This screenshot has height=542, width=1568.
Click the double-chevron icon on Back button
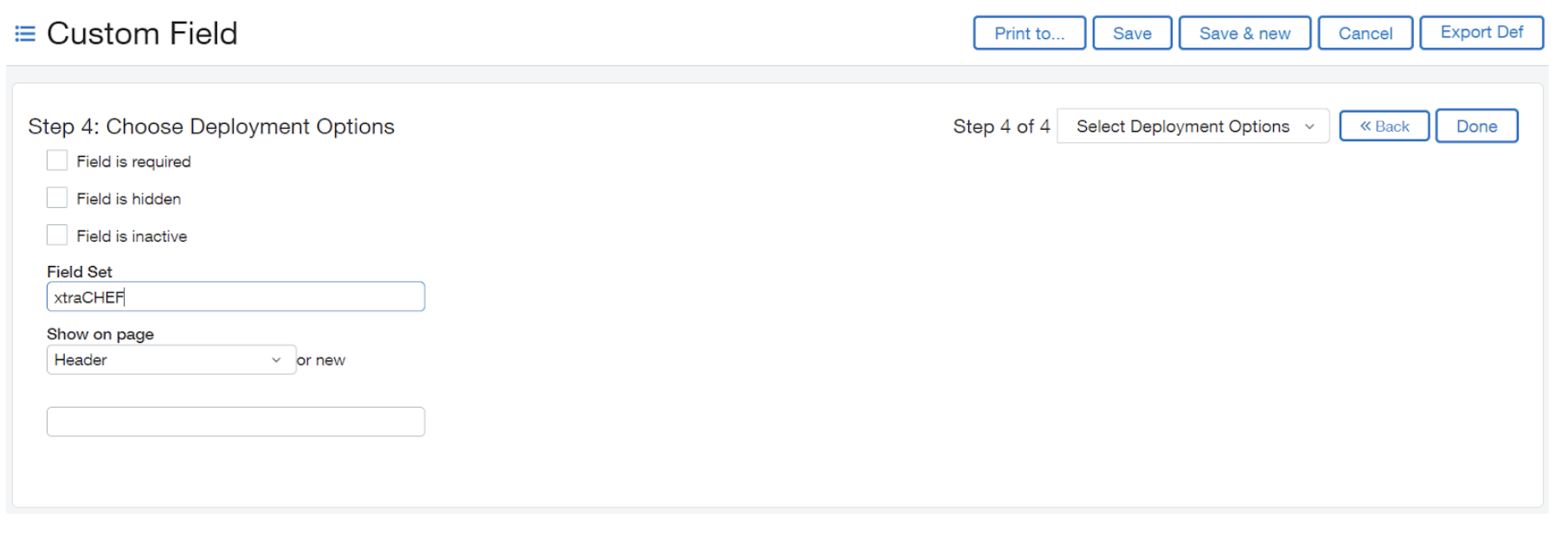(x=1365, y=126)
